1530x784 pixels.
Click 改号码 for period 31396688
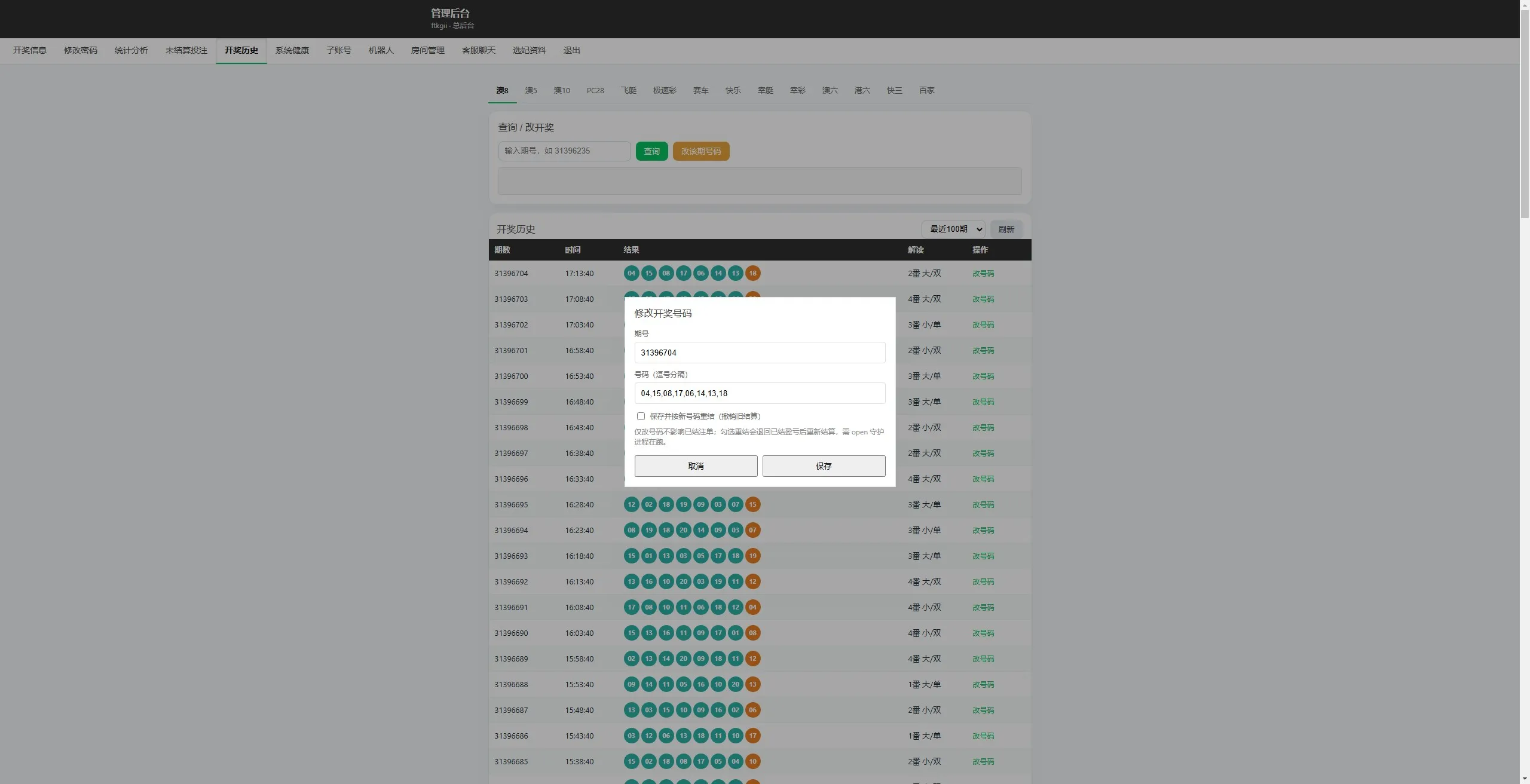(983, 685)
